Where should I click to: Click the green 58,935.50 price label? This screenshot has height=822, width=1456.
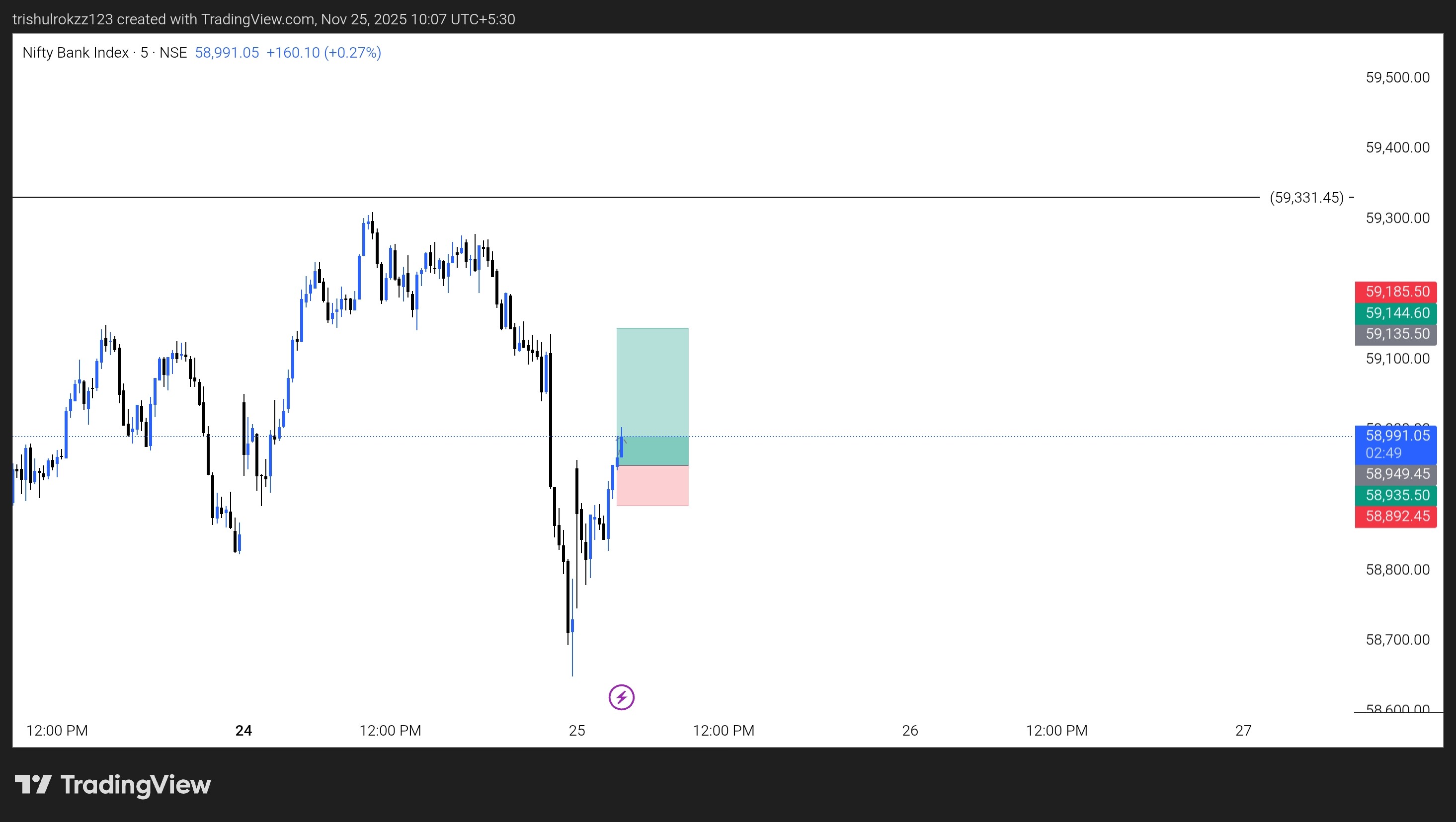pyautogui.click(x=1395, y=496)
